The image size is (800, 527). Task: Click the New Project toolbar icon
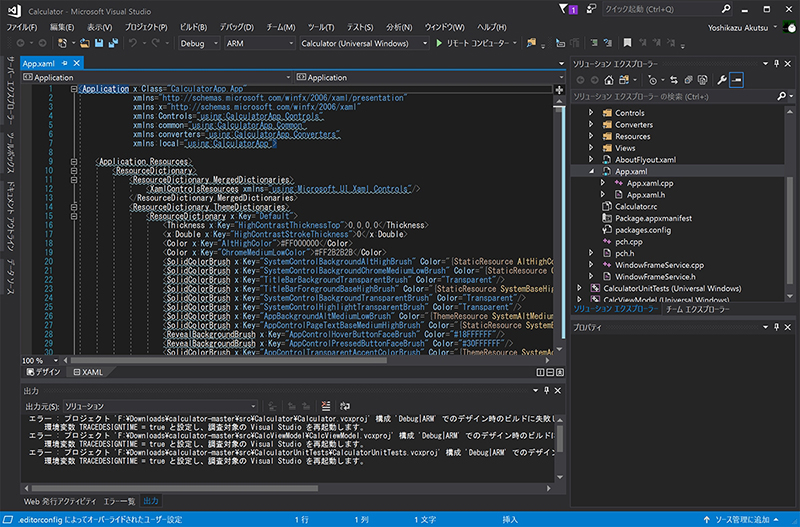[x=62, y=43]
